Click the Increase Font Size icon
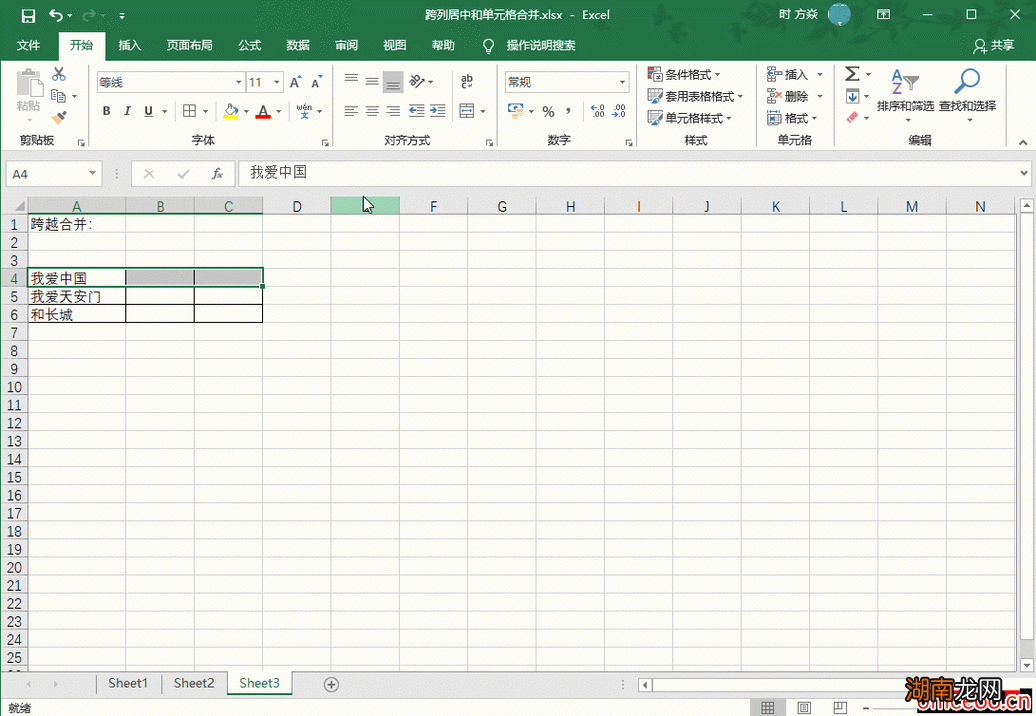This screenshot has width=1036, height=716. coord(296,82)
